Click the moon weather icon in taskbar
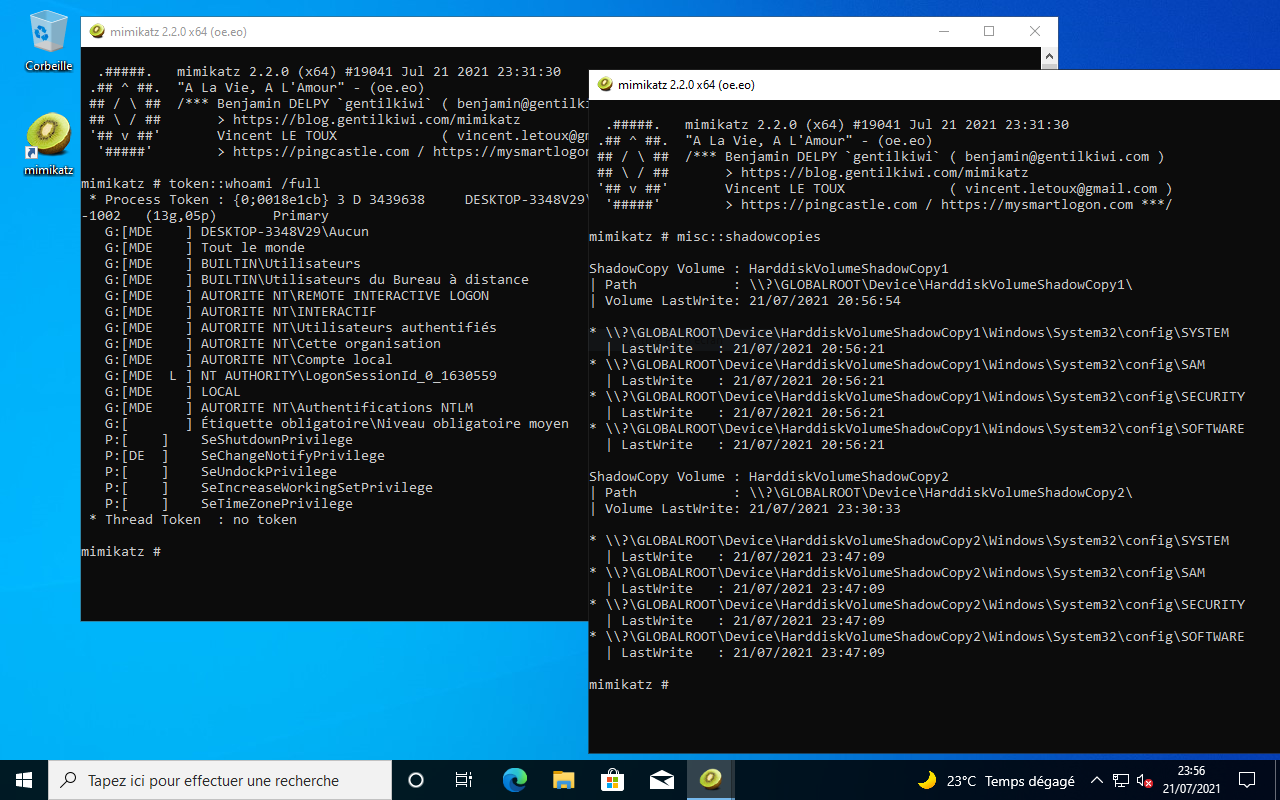The height and width of the screenshot is (800, 1280). coord(927,780)
